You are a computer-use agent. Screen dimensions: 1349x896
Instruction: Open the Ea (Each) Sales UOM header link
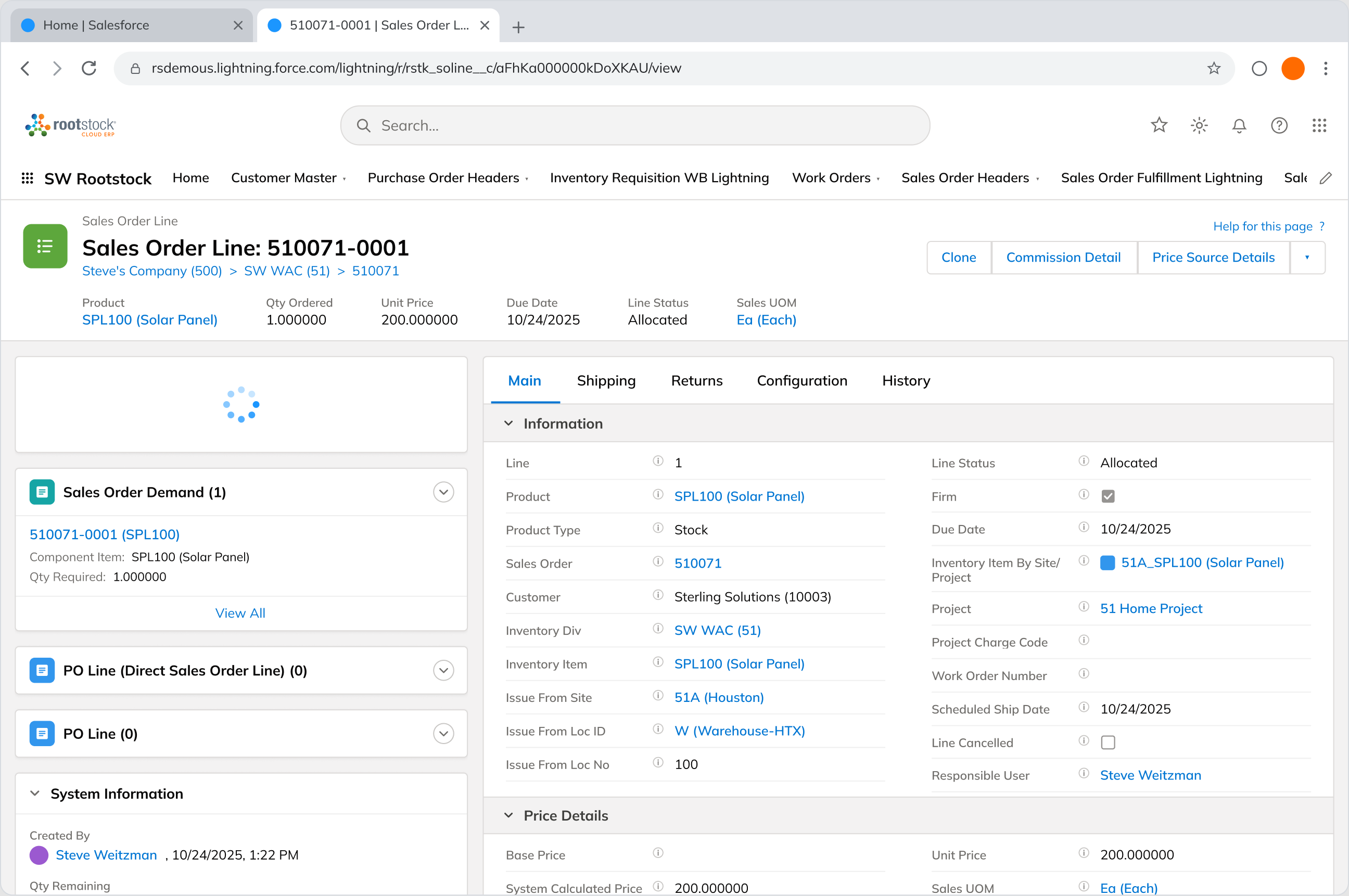(x=766, y=320)
